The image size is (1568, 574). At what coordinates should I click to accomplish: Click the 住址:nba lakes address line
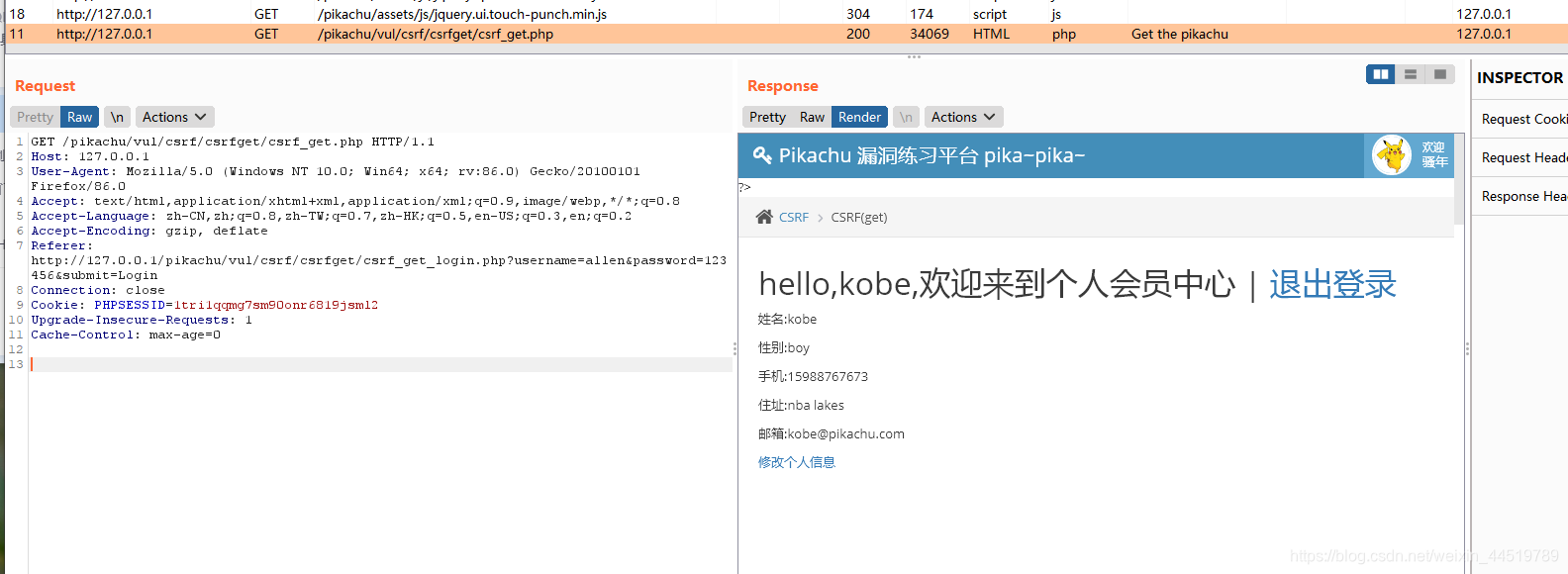801,405
